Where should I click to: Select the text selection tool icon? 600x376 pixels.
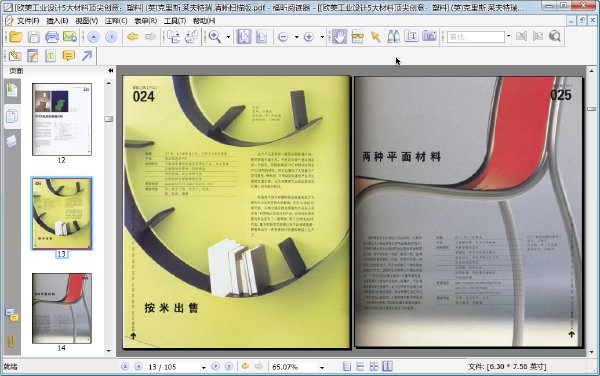coord(411,37)
